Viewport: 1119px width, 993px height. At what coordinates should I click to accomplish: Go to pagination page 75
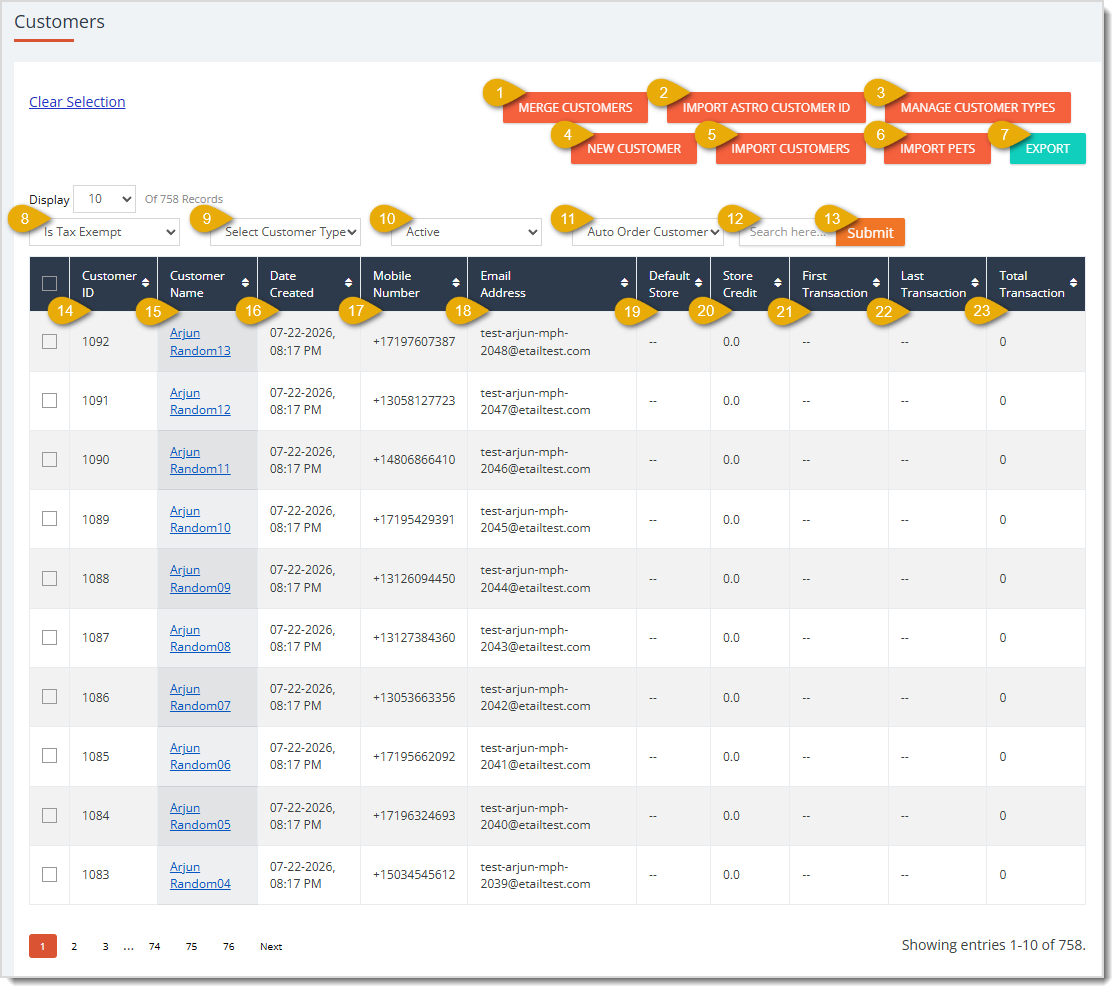click(192, 947)
